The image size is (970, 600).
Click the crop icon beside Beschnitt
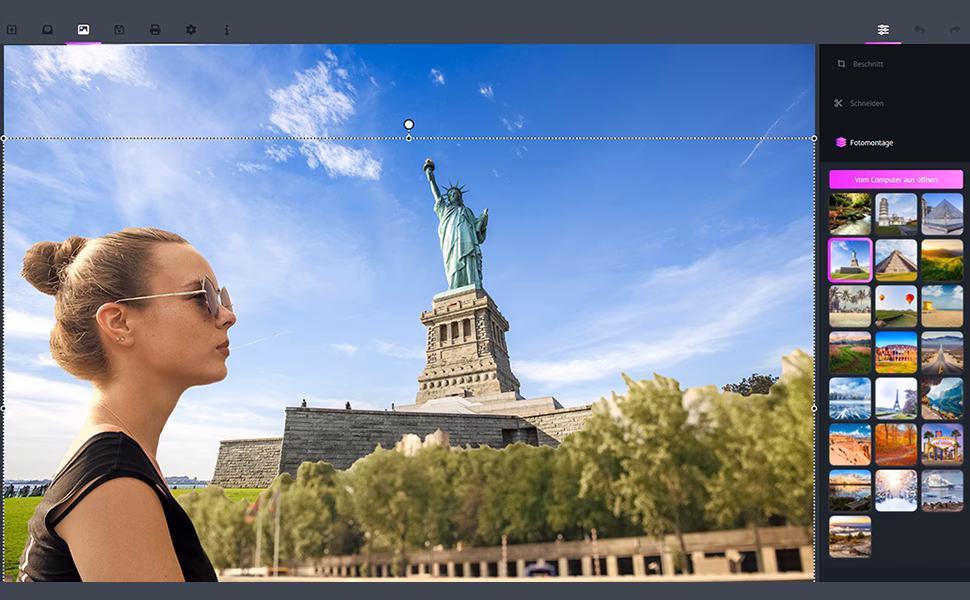click(841, 64)
